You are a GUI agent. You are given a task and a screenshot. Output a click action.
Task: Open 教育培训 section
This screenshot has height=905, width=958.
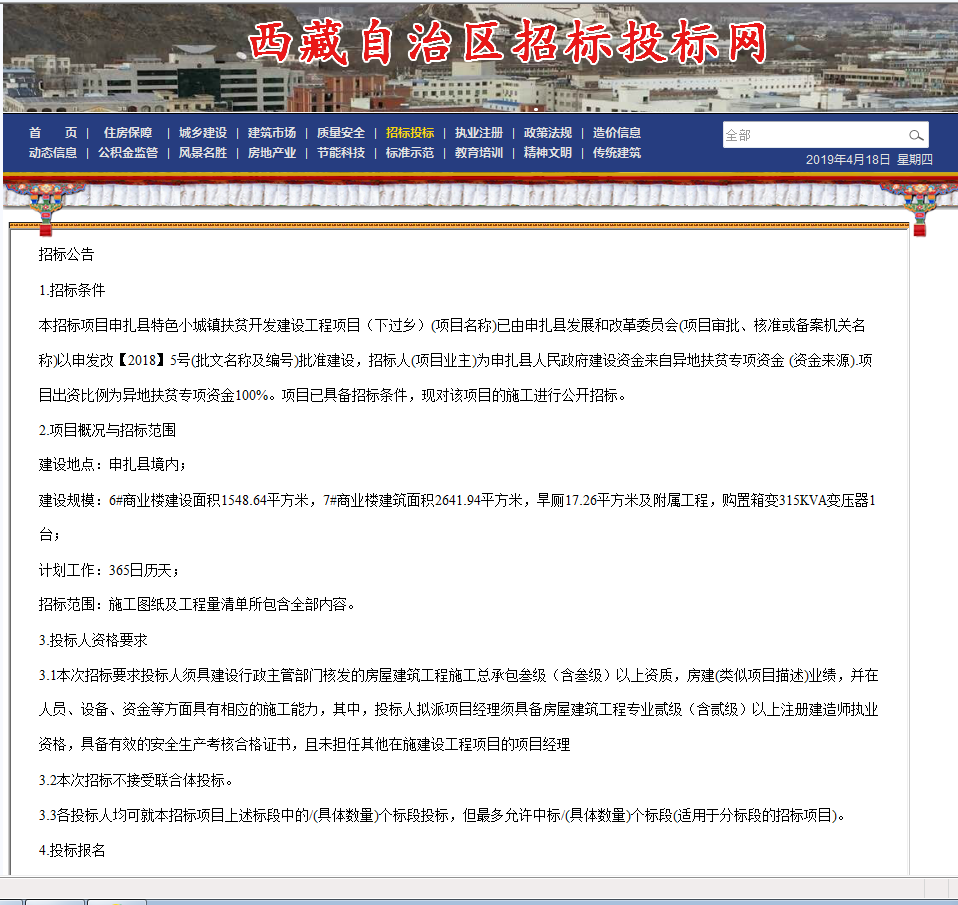point(479,153)
